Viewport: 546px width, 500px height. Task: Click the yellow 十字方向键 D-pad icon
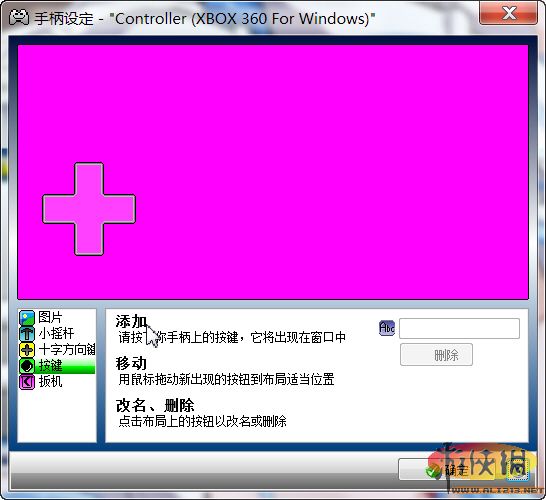tap(27, 350)
